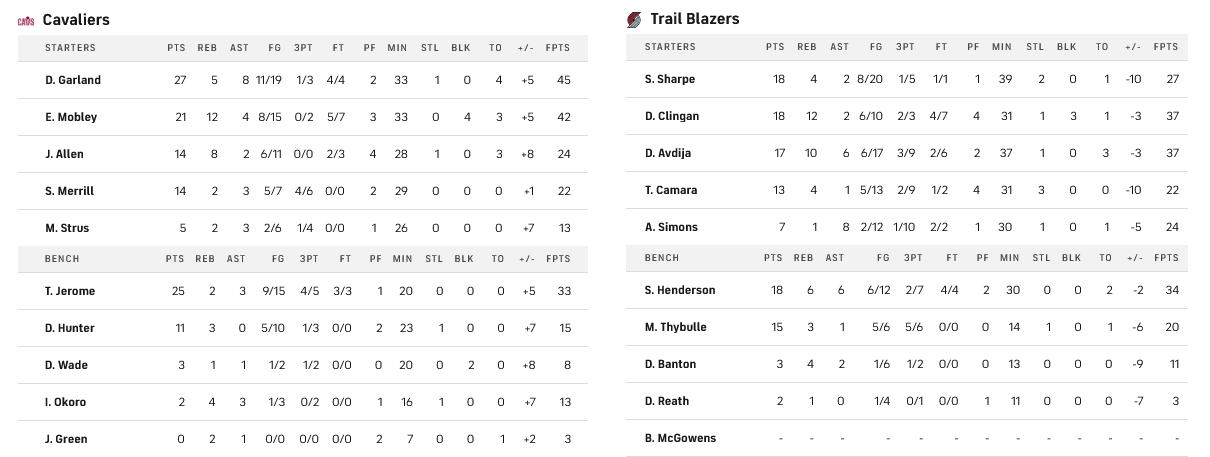Screen dimensions: 1210x457
Task: Click S. Sharpe's name
Action: (670, 79)
